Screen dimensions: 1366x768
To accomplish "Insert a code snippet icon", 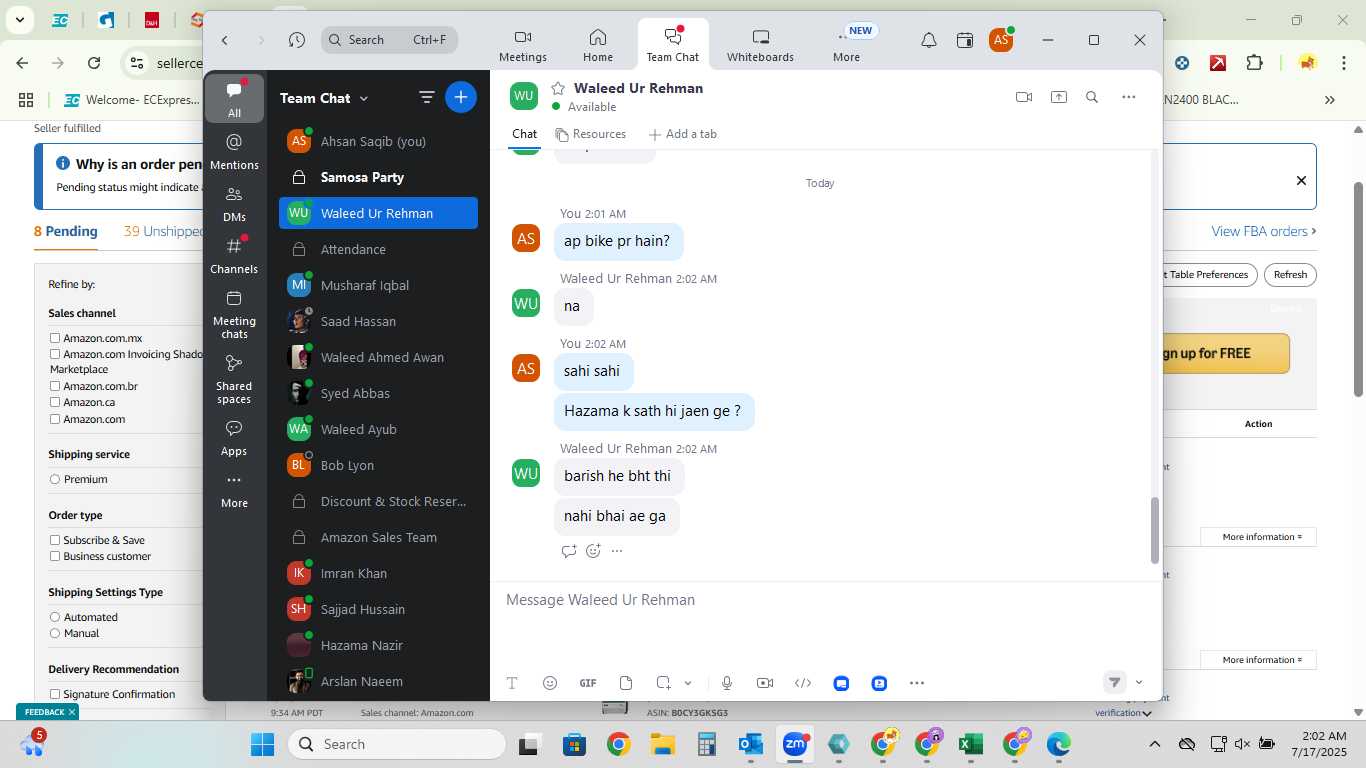I will [803, 683].
